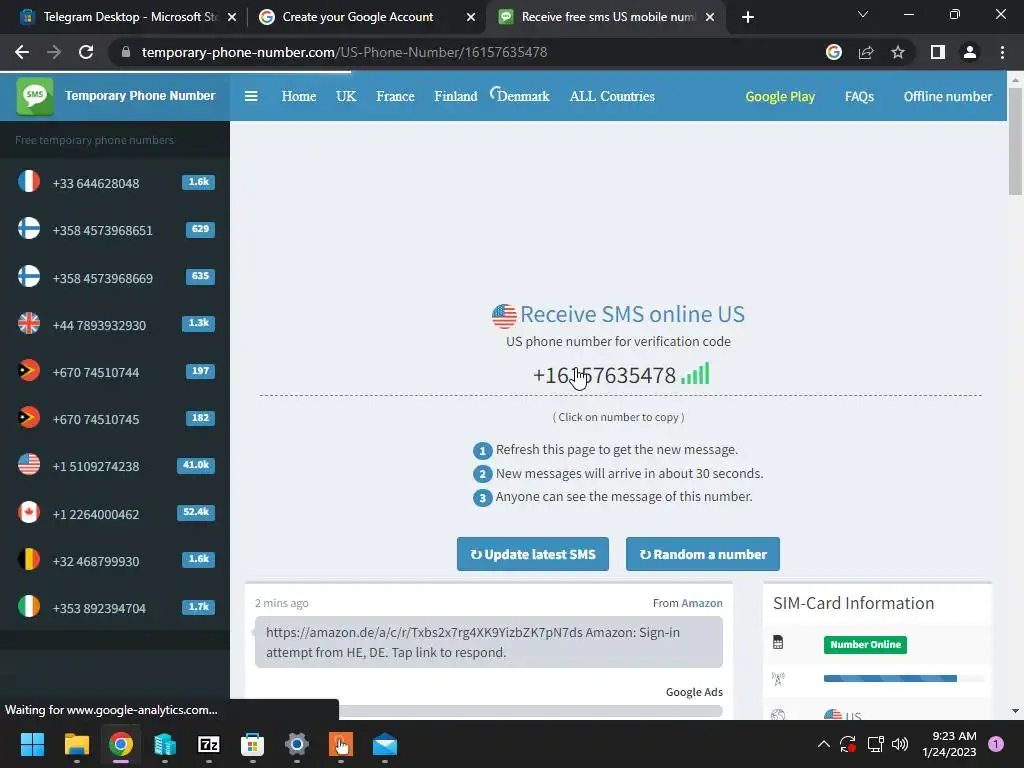Screen dimensions: 1024x768
Task: Open Chrome side panel icon
Action: [938, 52]
